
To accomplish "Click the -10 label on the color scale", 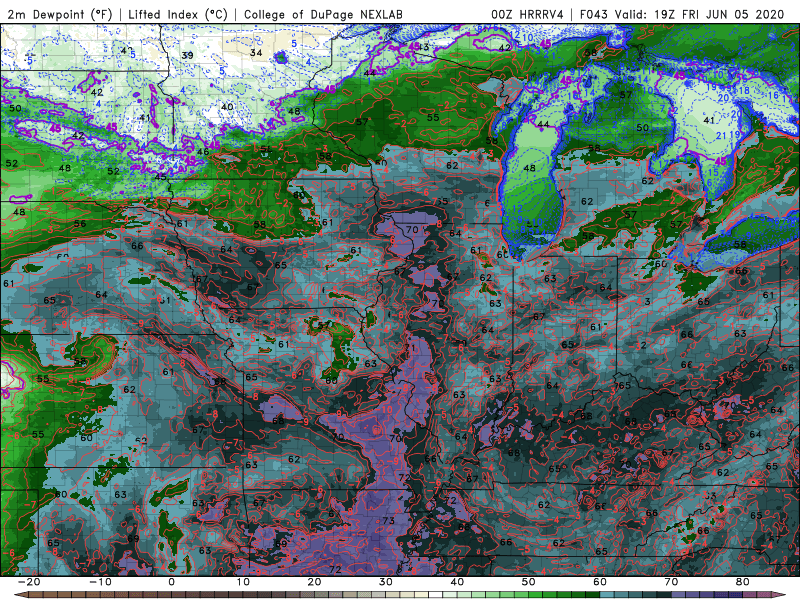I will [100, 582].
